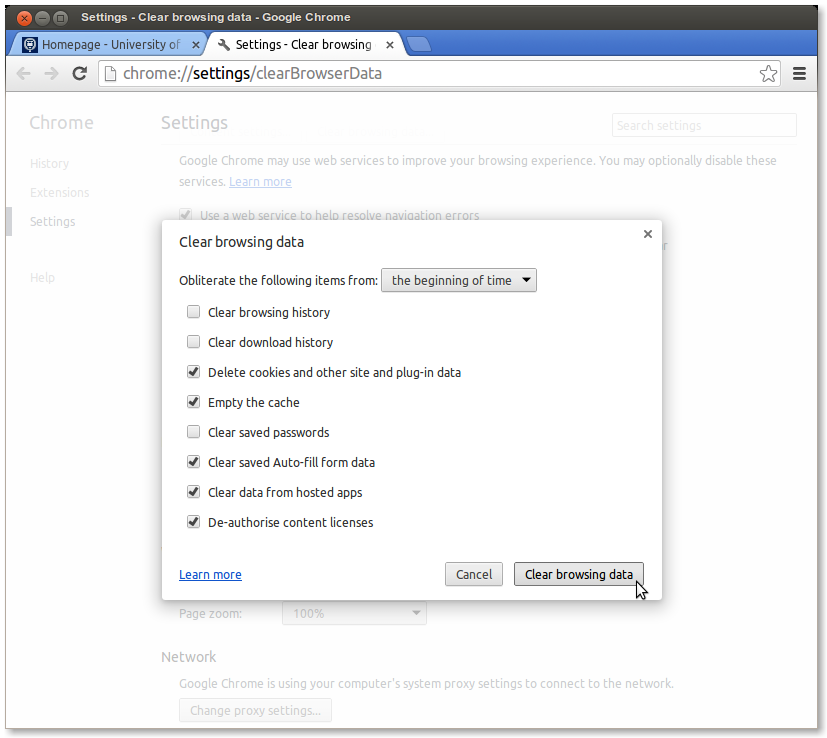Viewport: 827px width, 738px height.
Task: Focus the address bar URL
Action: point(438,73)
